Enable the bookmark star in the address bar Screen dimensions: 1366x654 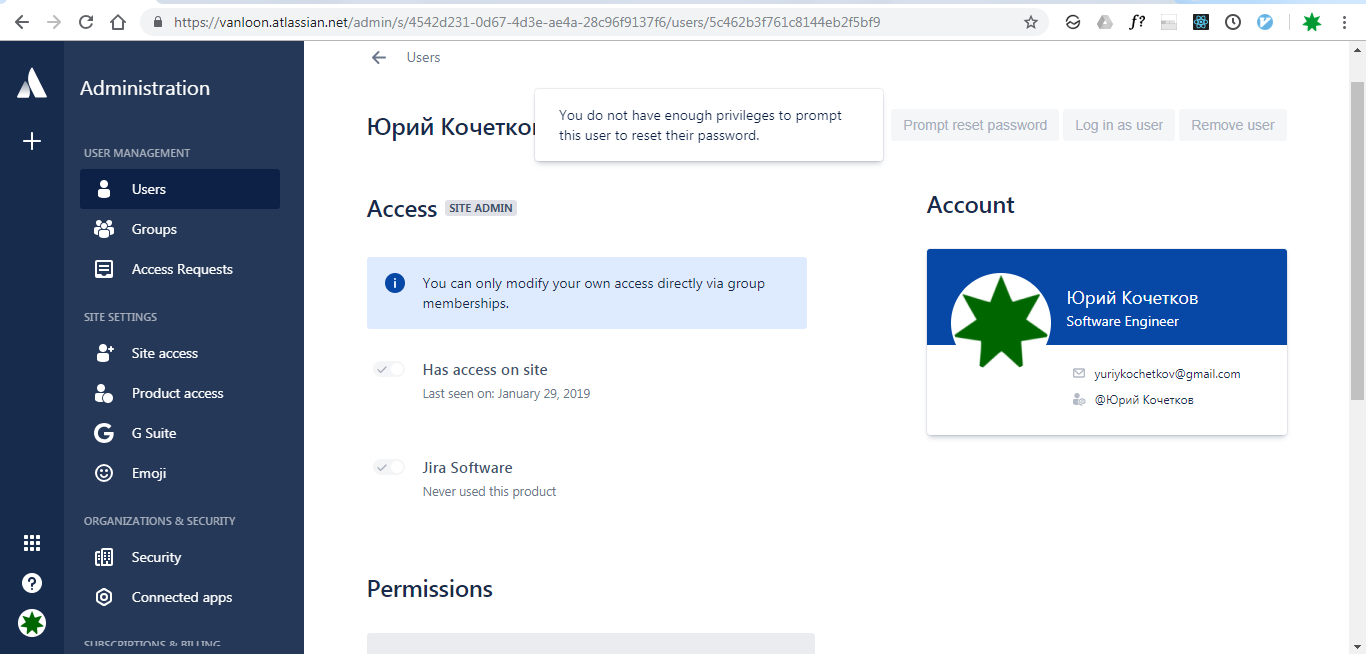(1031, 21)
